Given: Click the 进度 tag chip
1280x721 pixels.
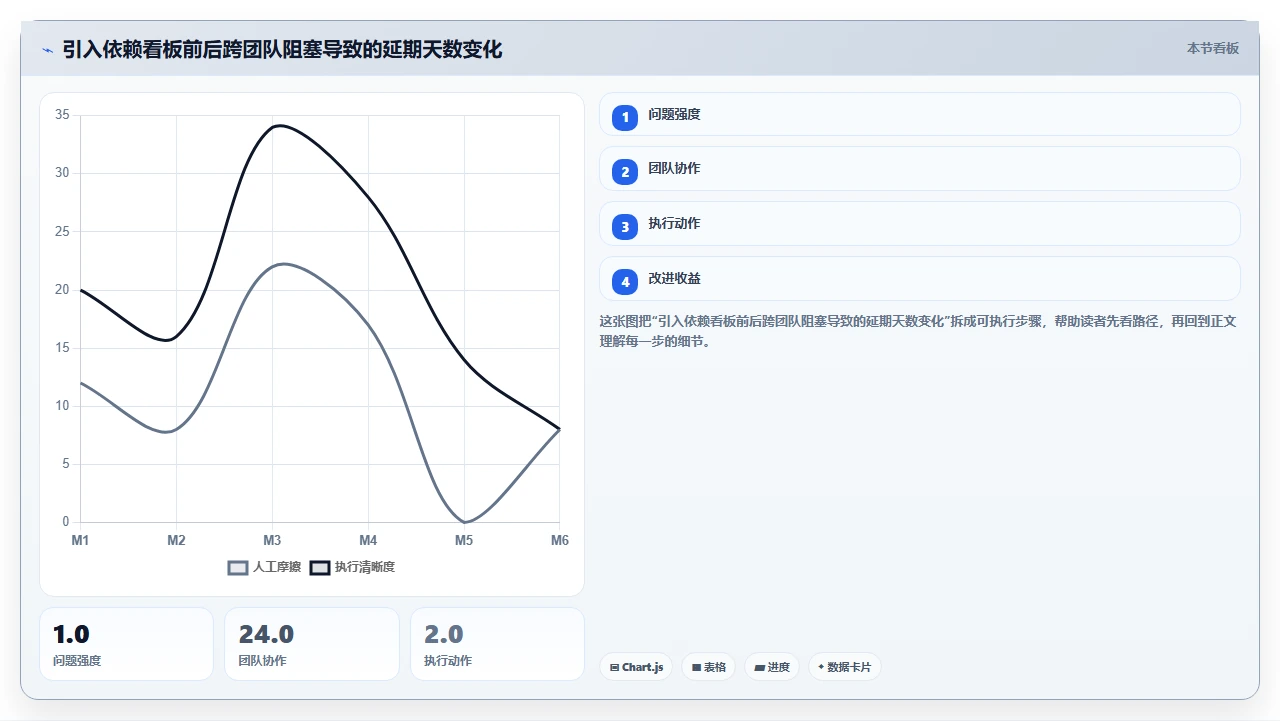Looking at the screenshot, I should tap(772, 667).
